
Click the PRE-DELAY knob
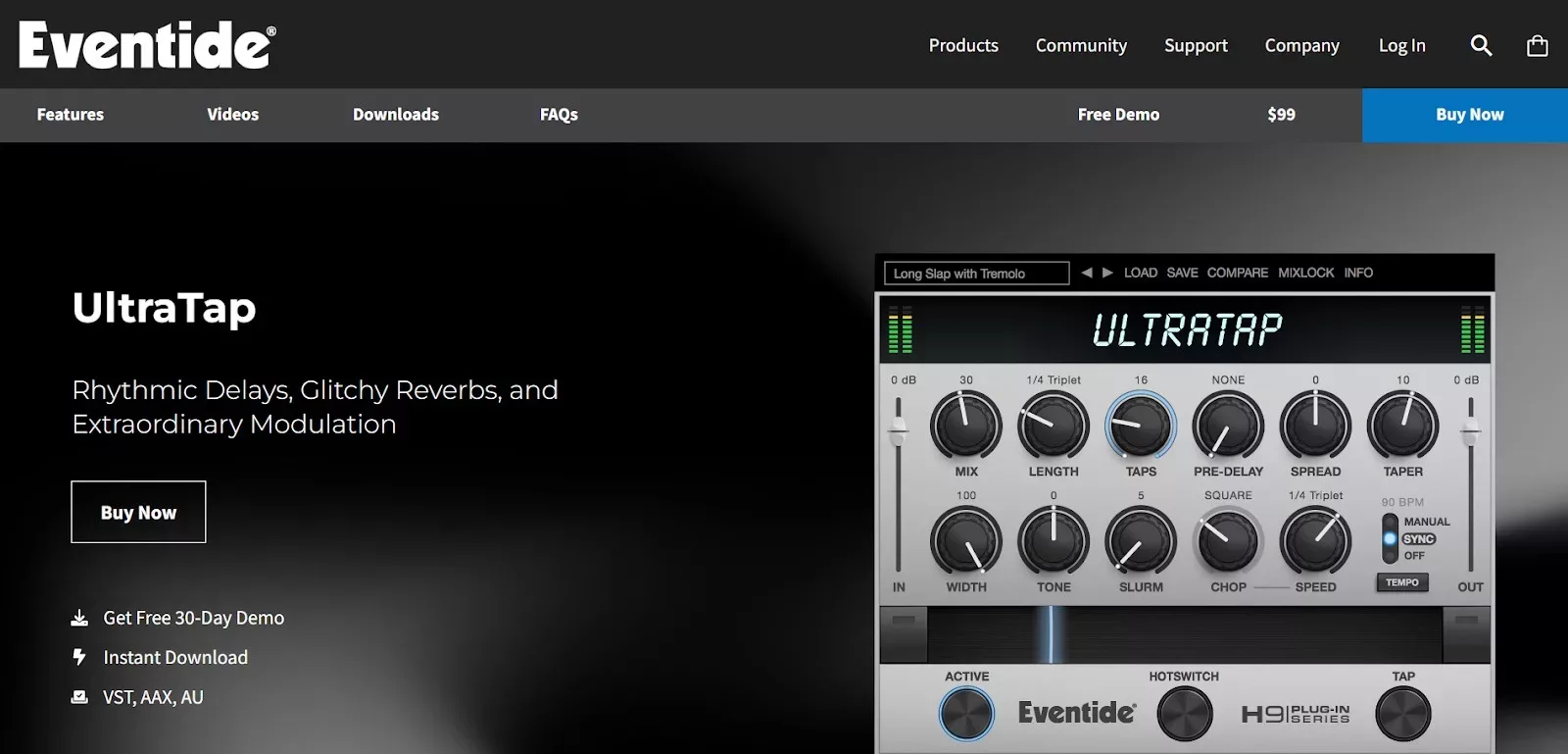[1228, 426]
